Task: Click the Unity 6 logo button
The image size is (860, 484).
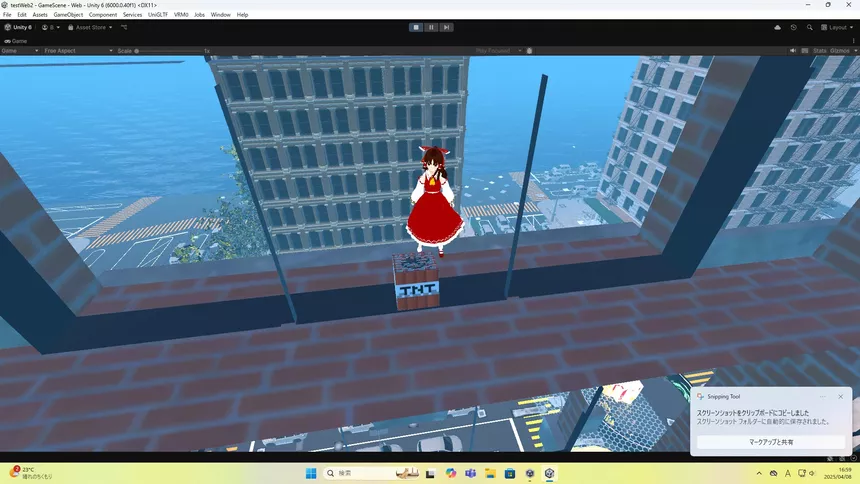Action: [18, 27]
